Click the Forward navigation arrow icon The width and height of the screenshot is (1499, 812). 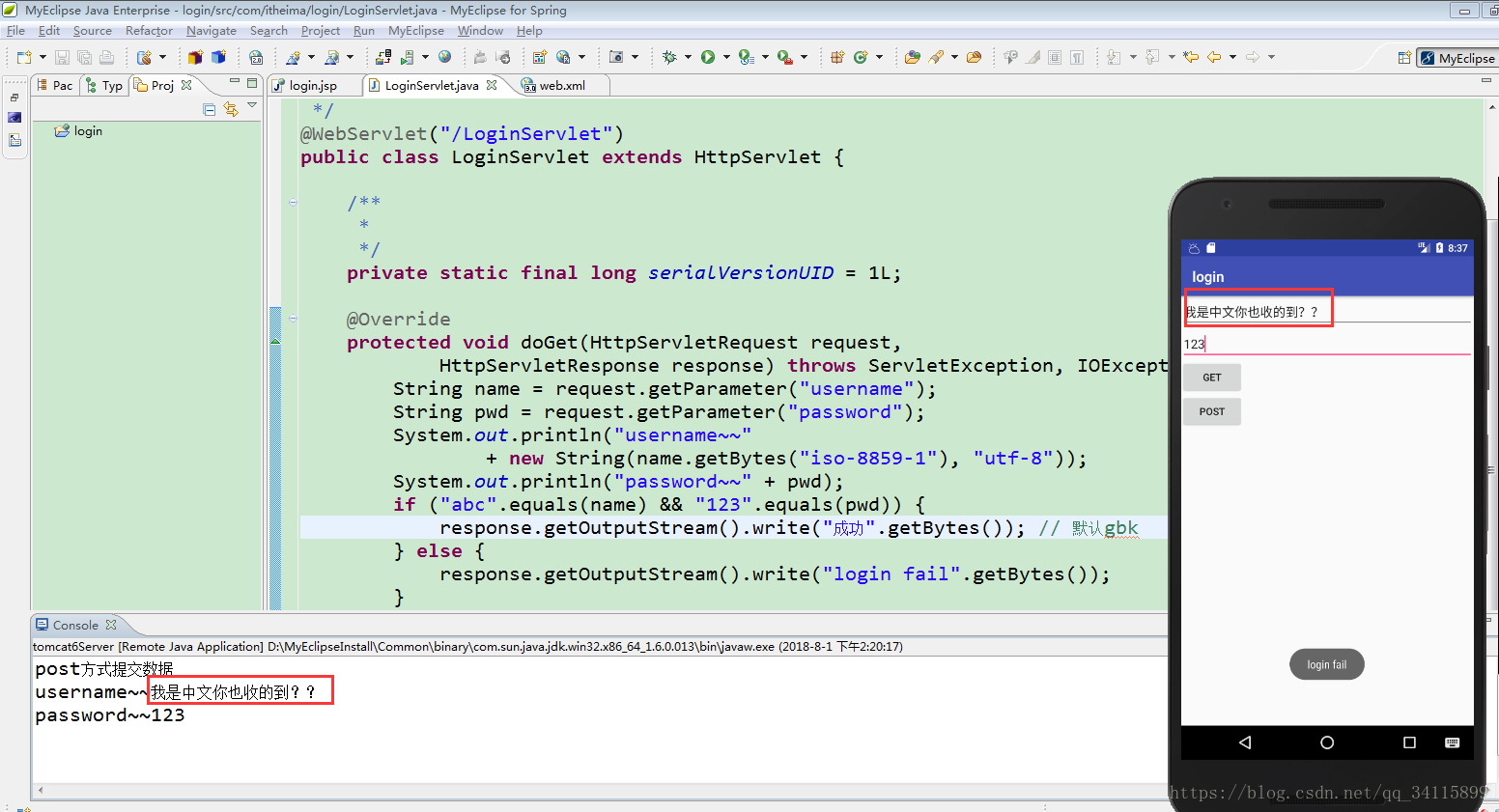click(x=1253, y=58)
